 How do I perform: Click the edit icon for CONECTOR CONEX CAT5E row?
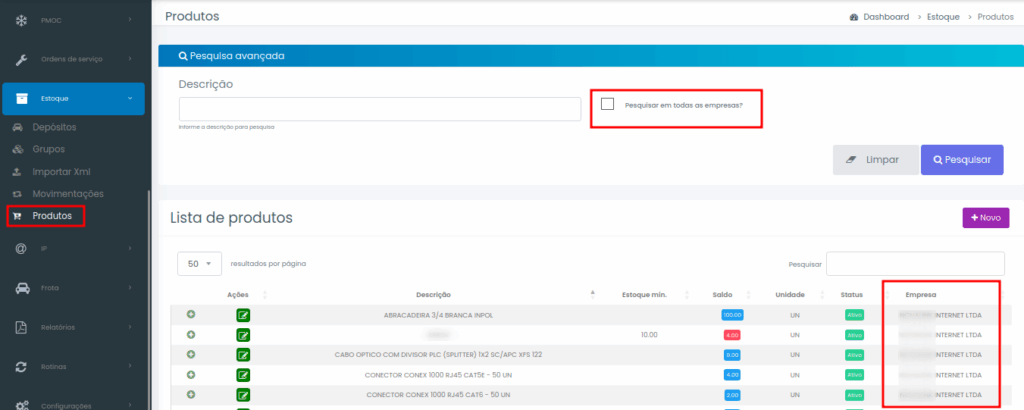coord(243,374)
